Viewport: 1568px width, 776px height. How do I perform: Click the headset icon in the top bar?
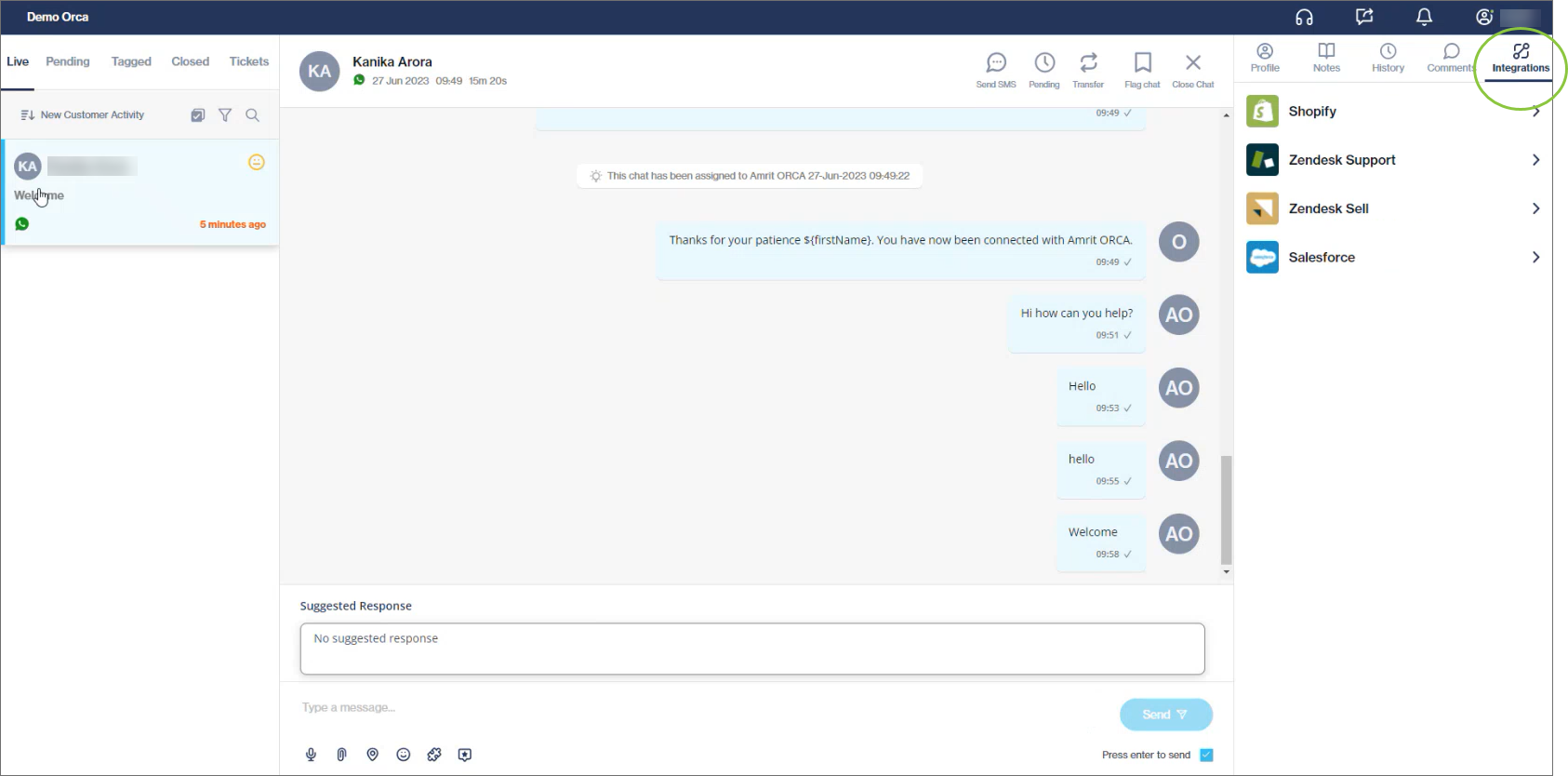point(1304,17)
